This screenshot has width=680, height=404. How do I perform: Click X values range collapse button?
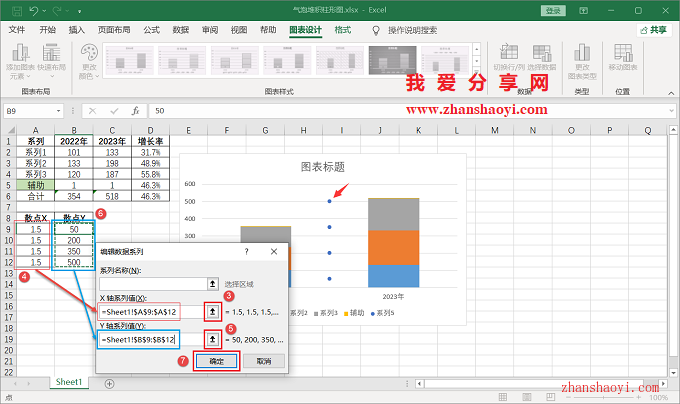[212, 312]
